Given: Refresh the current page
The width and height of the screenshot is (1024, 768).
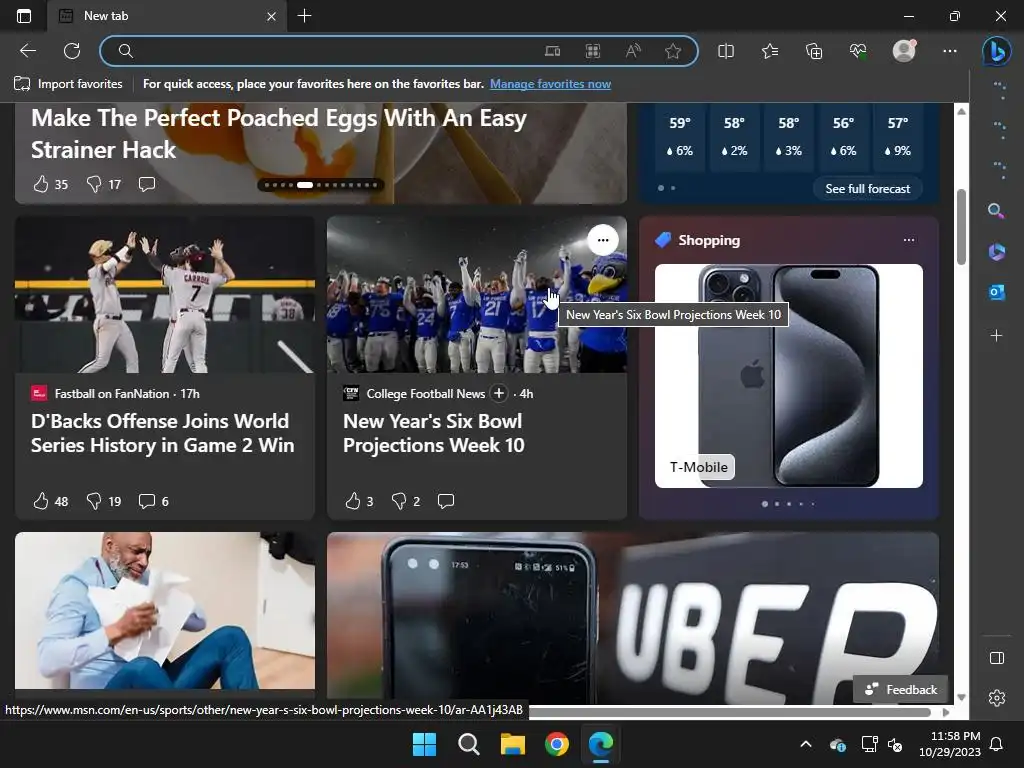Looking at the screenshot, I should click(72, 51).
